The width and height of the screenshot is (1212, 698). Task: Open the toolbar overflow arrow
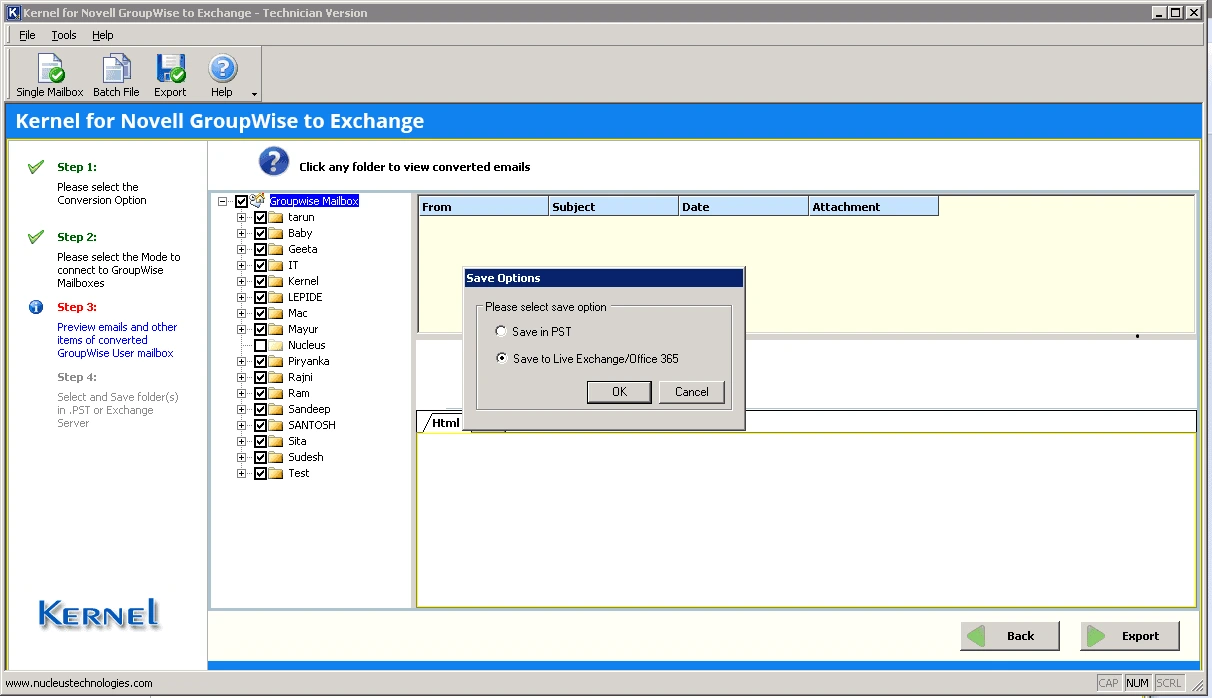click(x=254, y=95)
